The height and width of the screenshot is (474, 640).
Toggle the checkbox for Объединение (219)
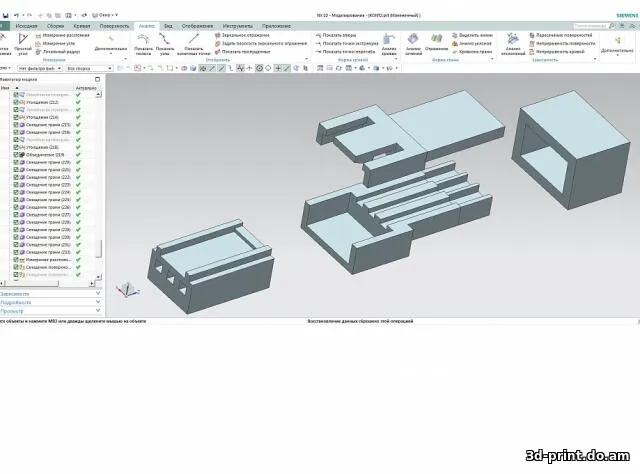click(16, 155)
